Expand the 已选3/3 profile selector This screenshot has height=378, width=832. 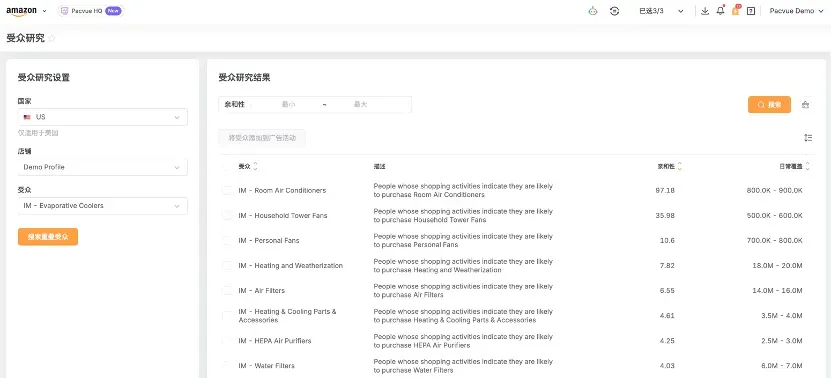click(661, 11)
